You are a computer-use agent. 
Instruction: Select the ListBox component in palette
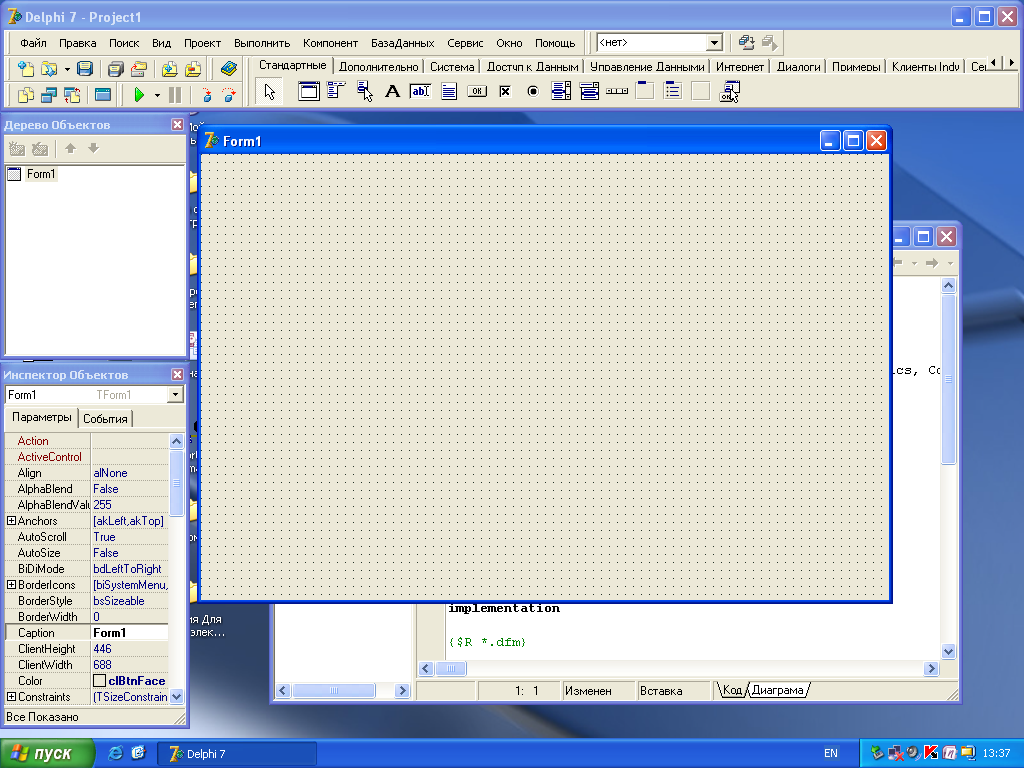tap(561, 91)
